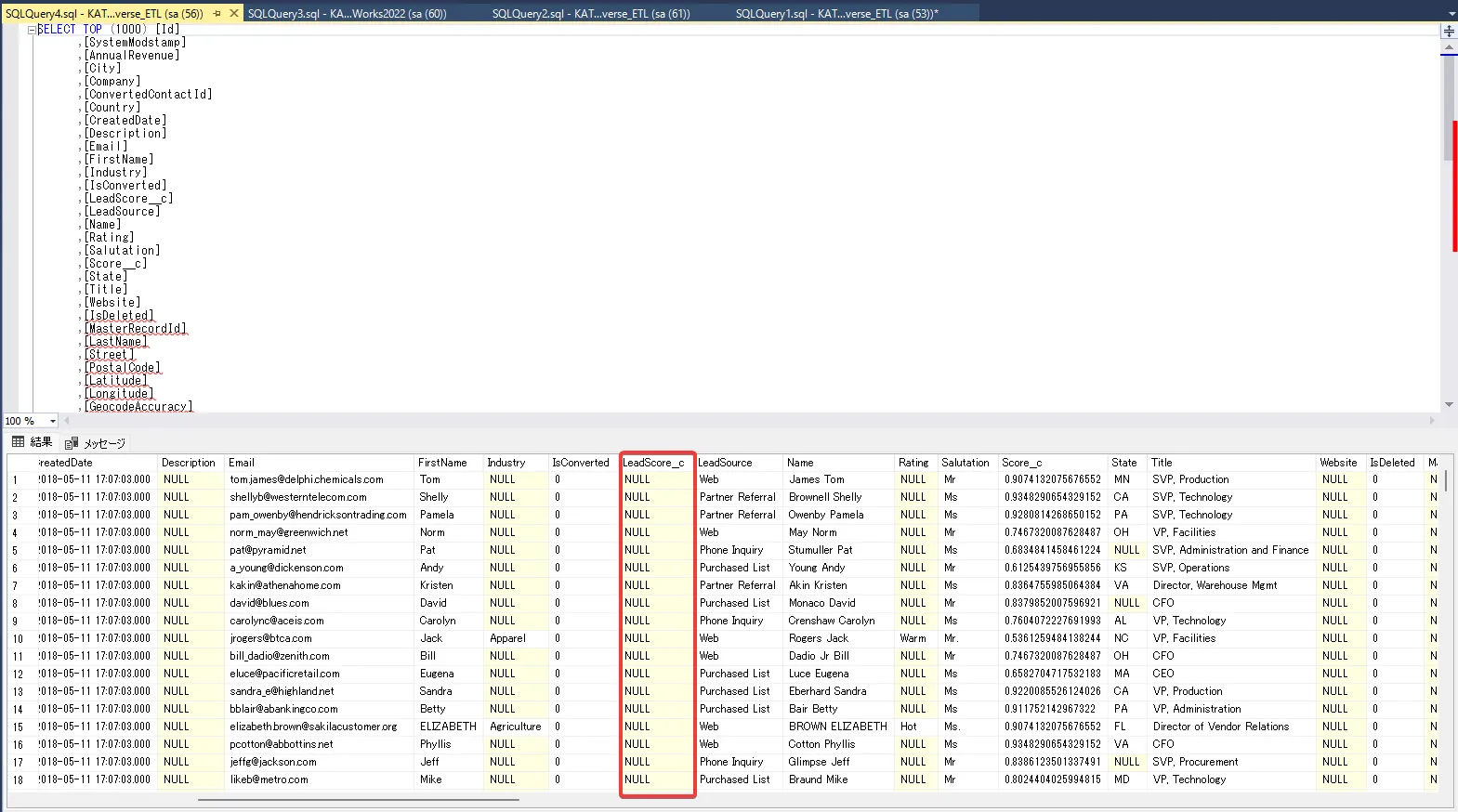
Task: Select the Title column header
Action: click(1231, 463)
